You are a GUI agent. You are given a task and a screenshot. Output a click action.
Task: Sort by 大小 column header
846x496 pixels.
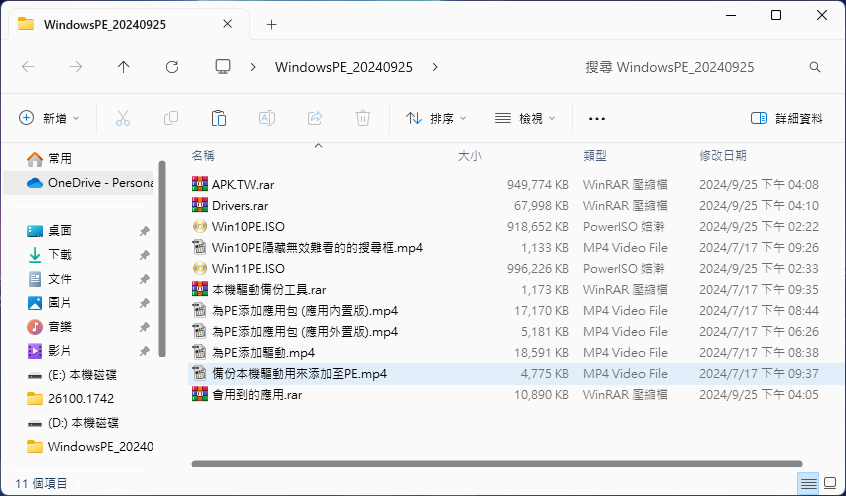(x=469, y=156)
